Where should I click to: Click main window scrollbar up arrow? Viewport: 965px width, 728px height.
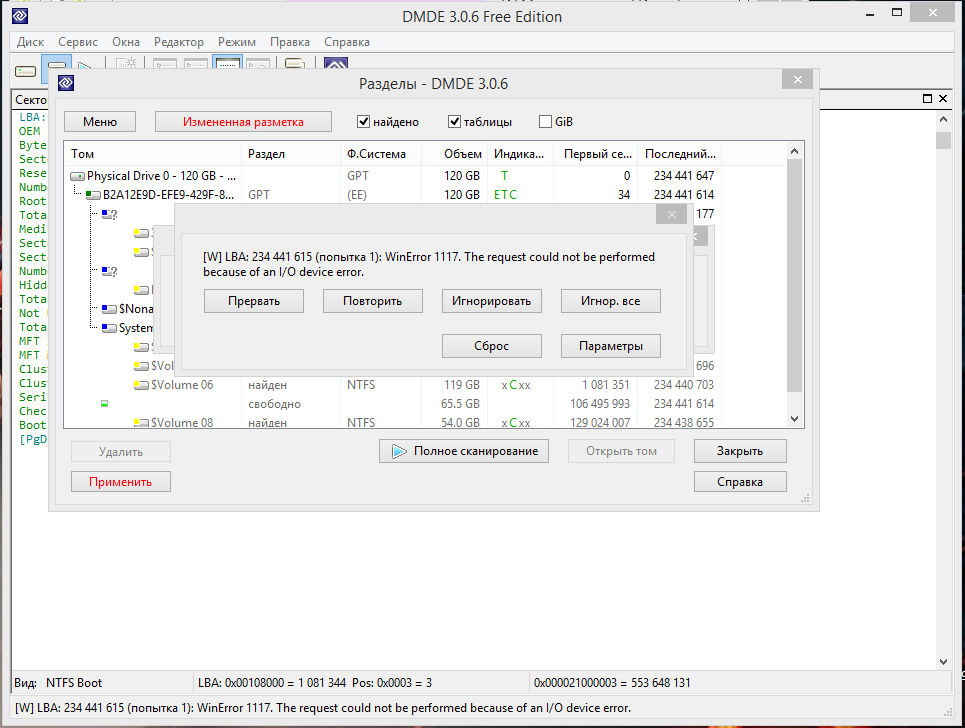point(943,119)
